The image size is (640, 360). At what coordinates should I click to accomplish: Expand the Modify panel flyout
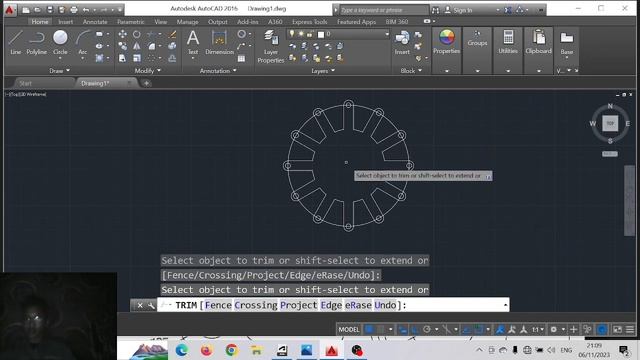click(147, 71)
